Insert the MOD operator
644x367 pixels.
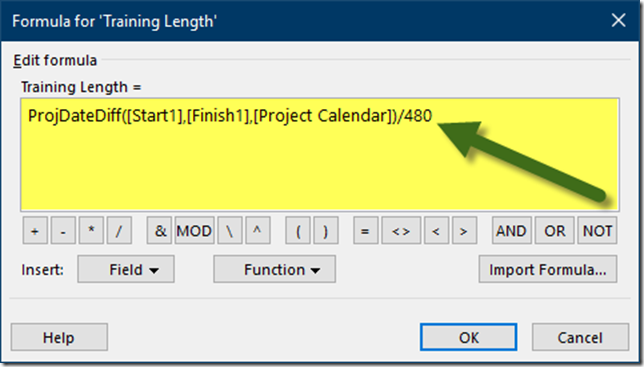(194, 231)
